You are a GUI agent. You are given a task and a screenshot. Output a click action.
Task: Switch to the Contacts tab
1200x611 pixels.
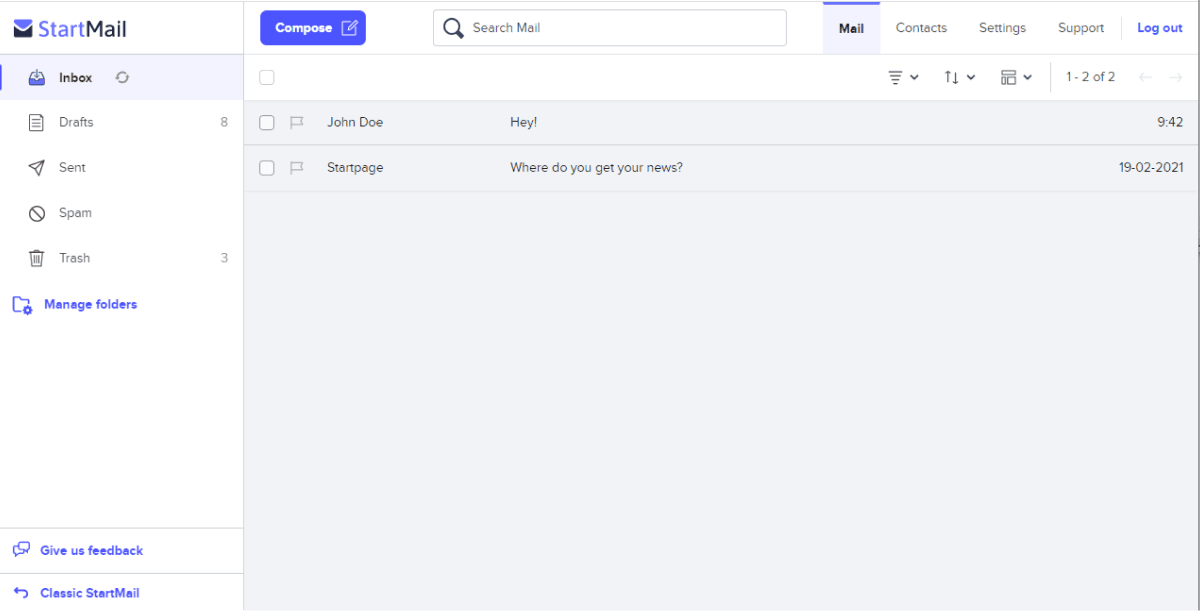[920, 27]
